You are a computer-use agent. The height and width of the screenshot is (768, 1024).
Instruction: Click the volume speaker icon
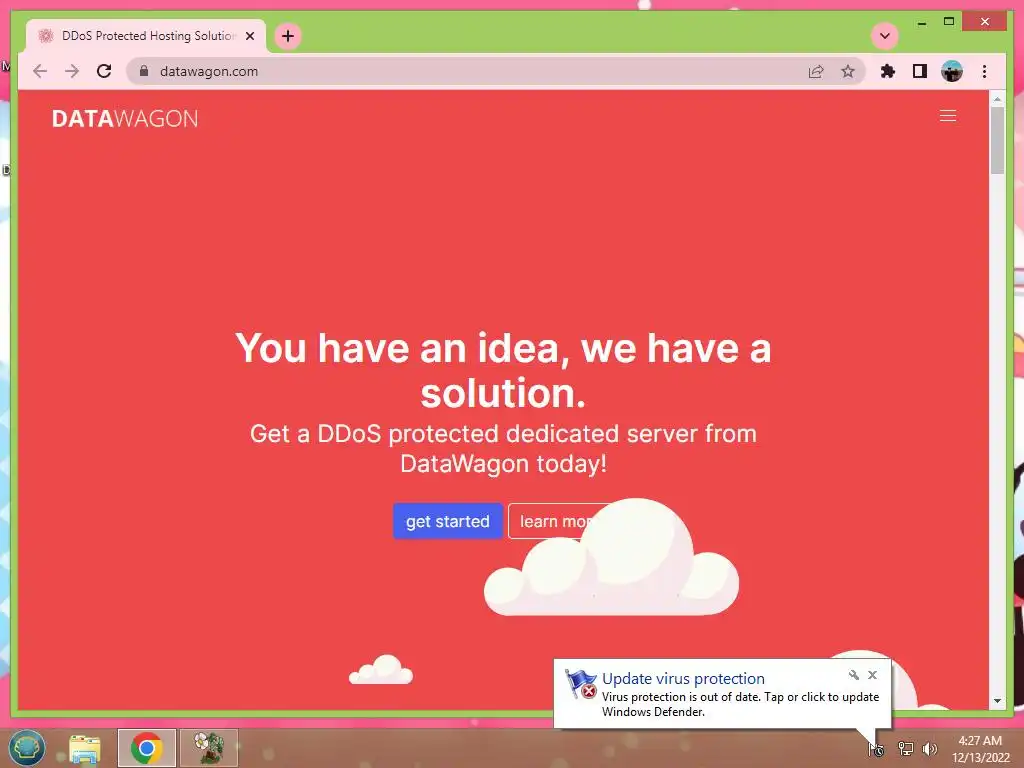929,749
